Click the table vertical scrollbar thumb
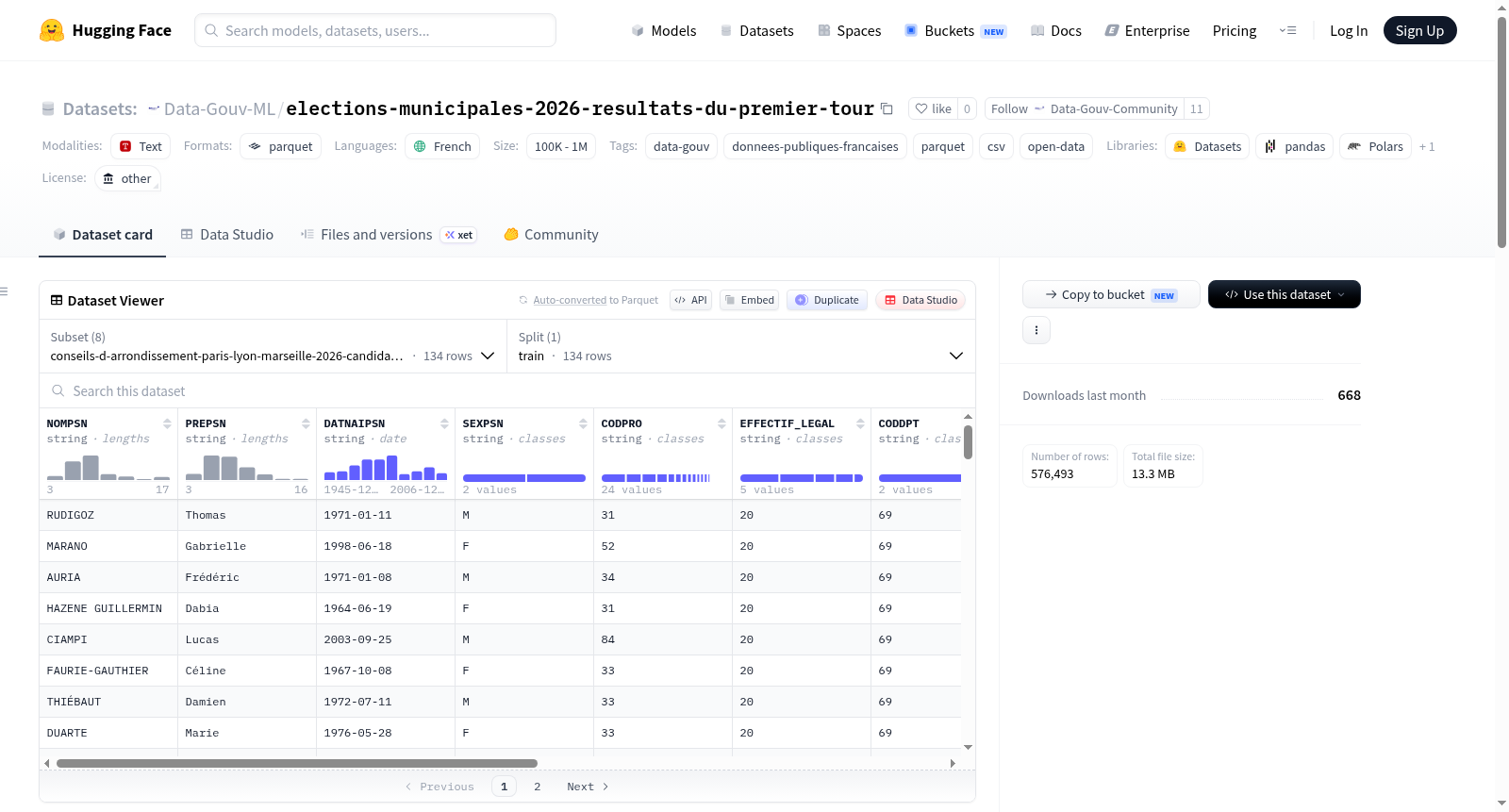 point(968,442)
